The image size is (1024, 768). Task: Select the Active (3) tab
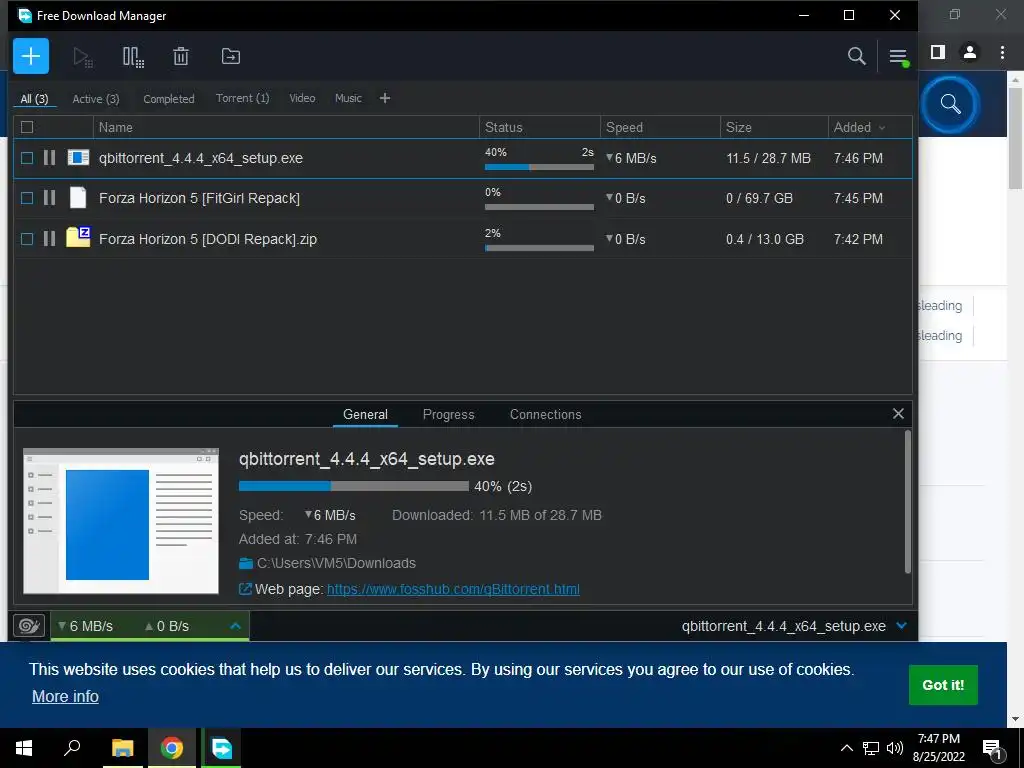[95, 99]
